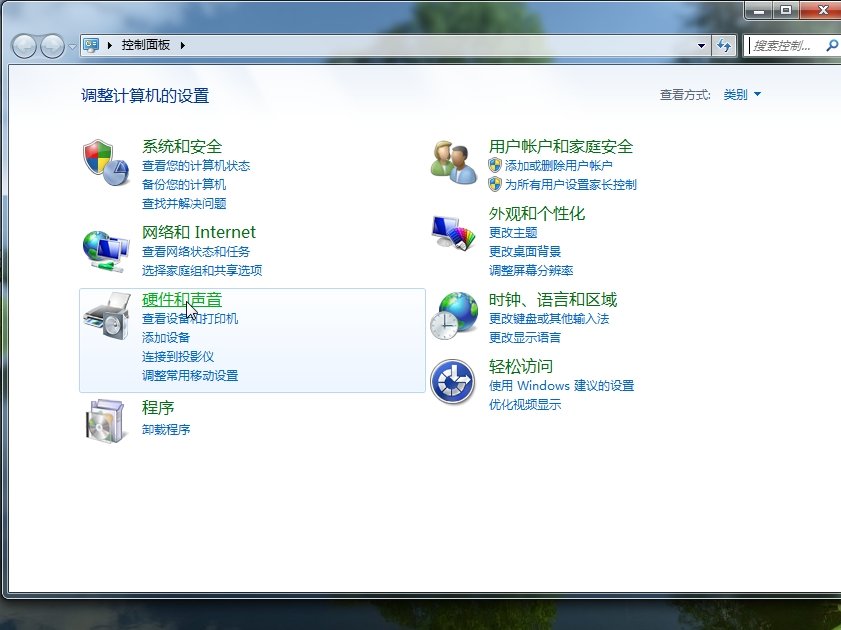The width and height of the screenshot is (841, 630).
Task: Click 查找并解决问题
Action: [185, 204]
